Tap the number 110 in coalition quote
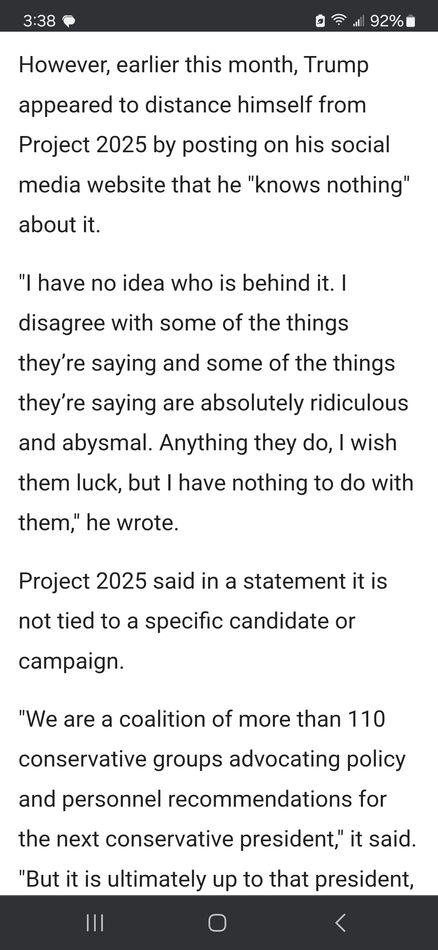The width and height of the screenshot is (438, 950). click(x=367, y=720)
